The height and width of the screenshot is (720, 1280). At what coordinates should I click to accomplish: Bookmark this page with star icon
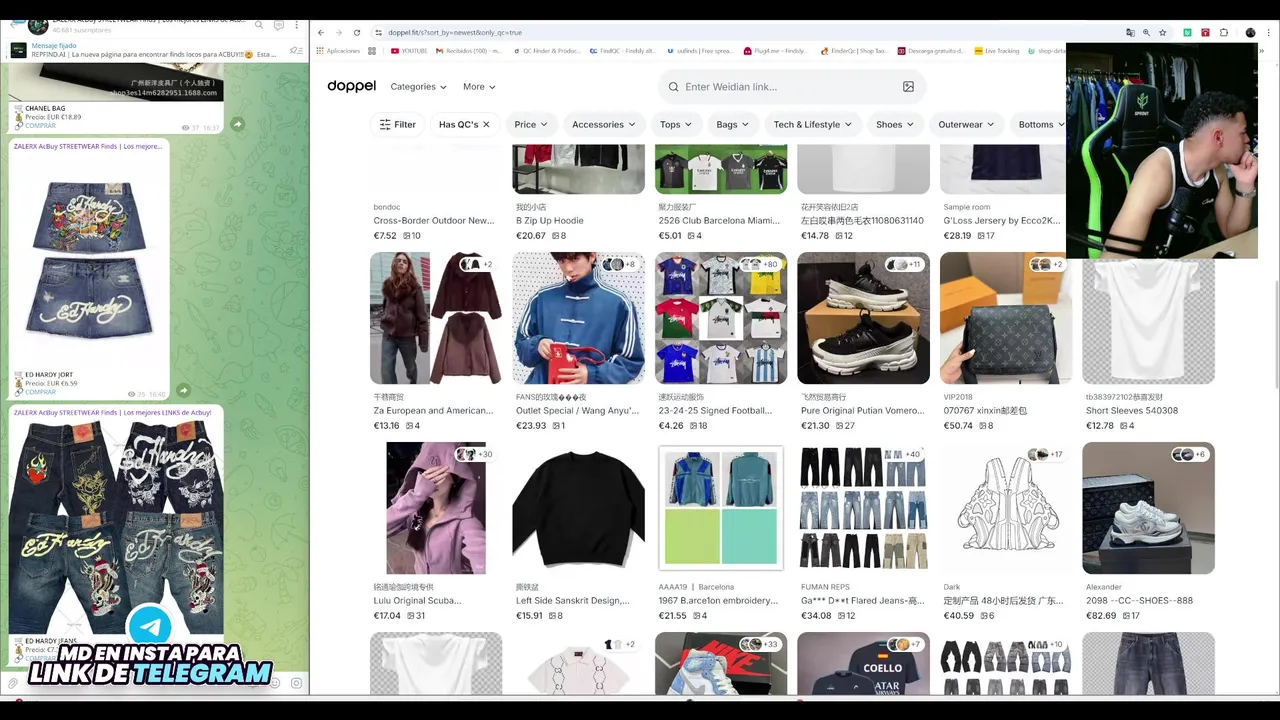point(1162,32)
